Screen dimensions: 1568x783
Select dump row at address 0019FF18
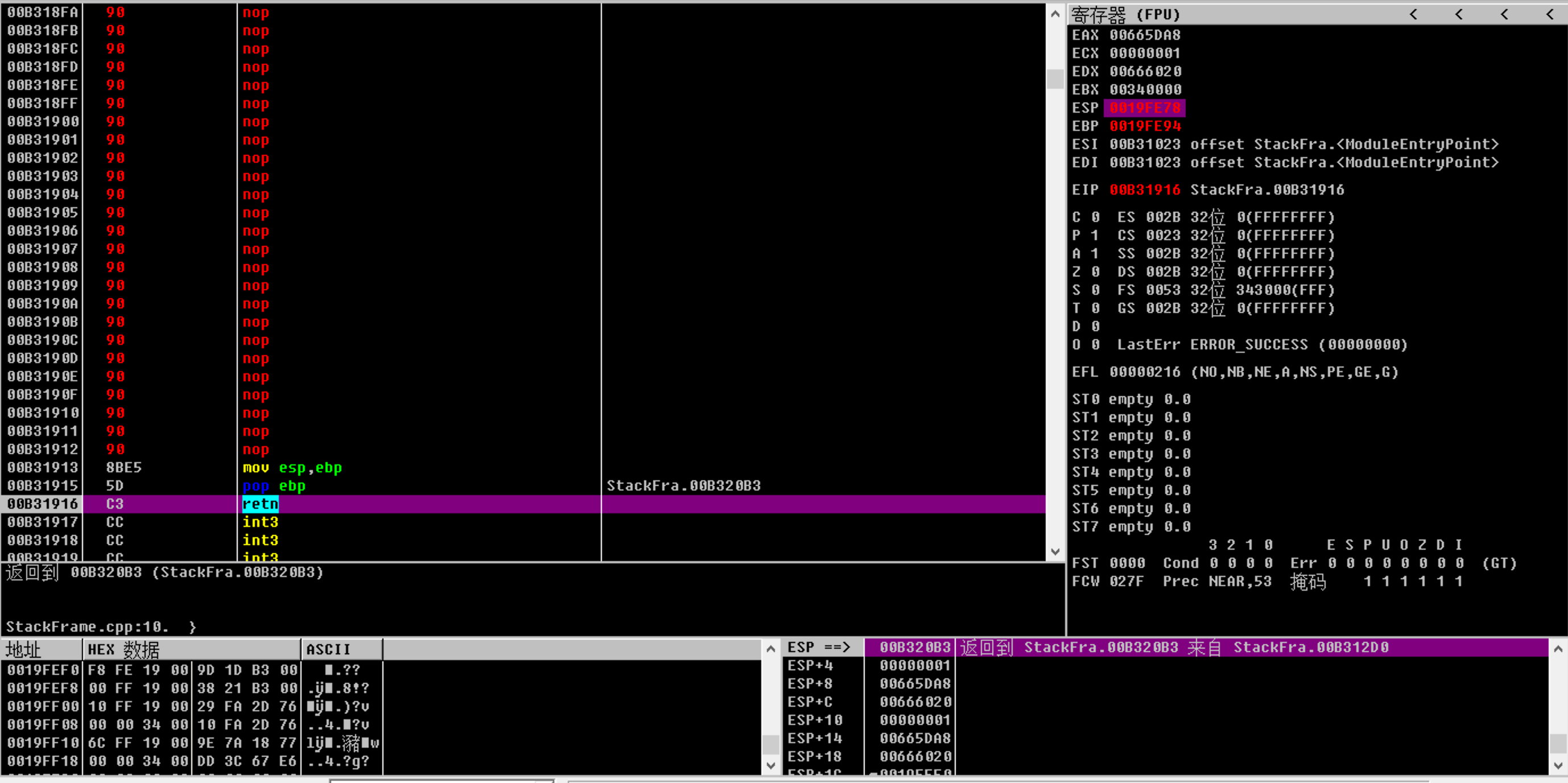pos(192,761)
